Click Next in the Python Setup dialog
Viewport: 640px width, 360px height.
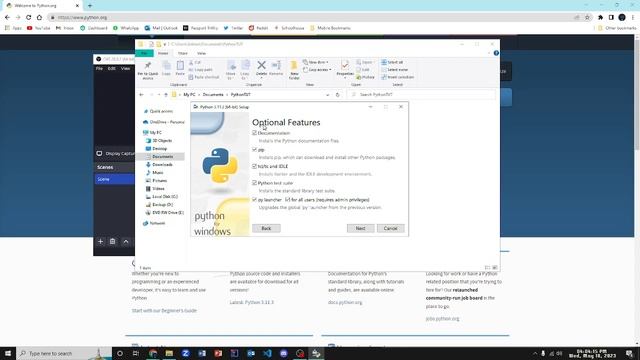pos(360,228)
